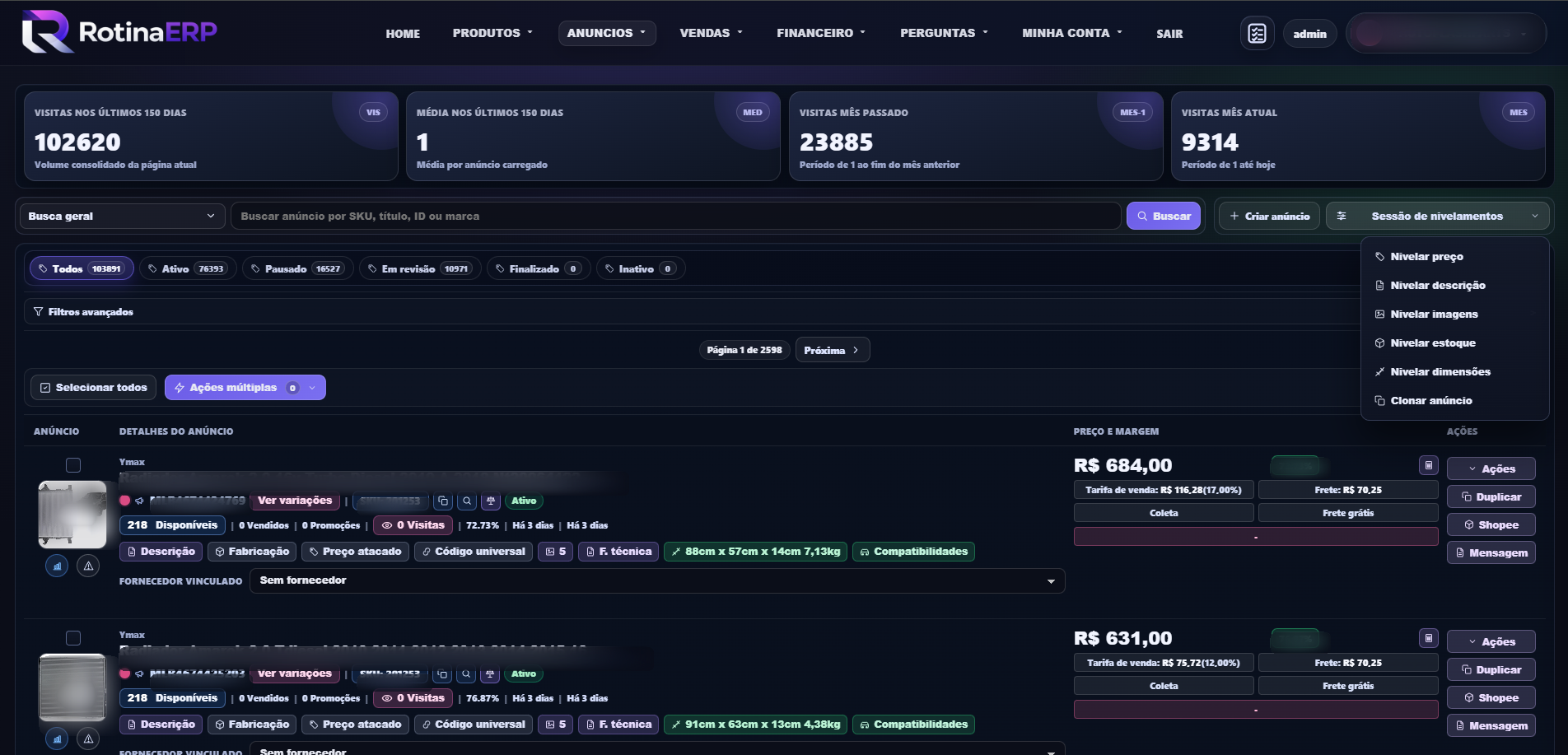Viewport: 1568px width, 755px height.
Task: Open 0 Visitas eye badge in first listing
Action: pos(413,525)
